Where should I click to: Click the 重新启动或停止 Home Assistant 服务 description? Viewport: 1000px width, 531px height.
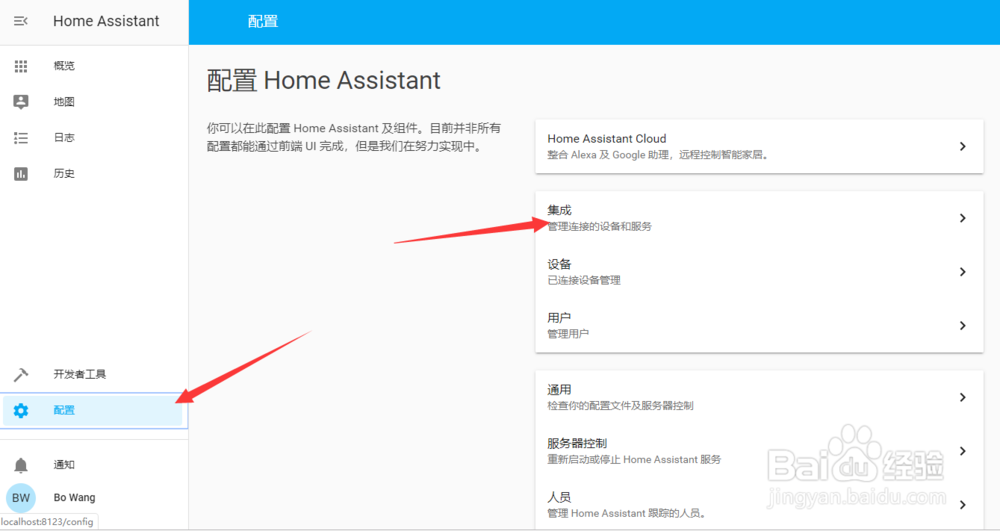click(634, 460)
